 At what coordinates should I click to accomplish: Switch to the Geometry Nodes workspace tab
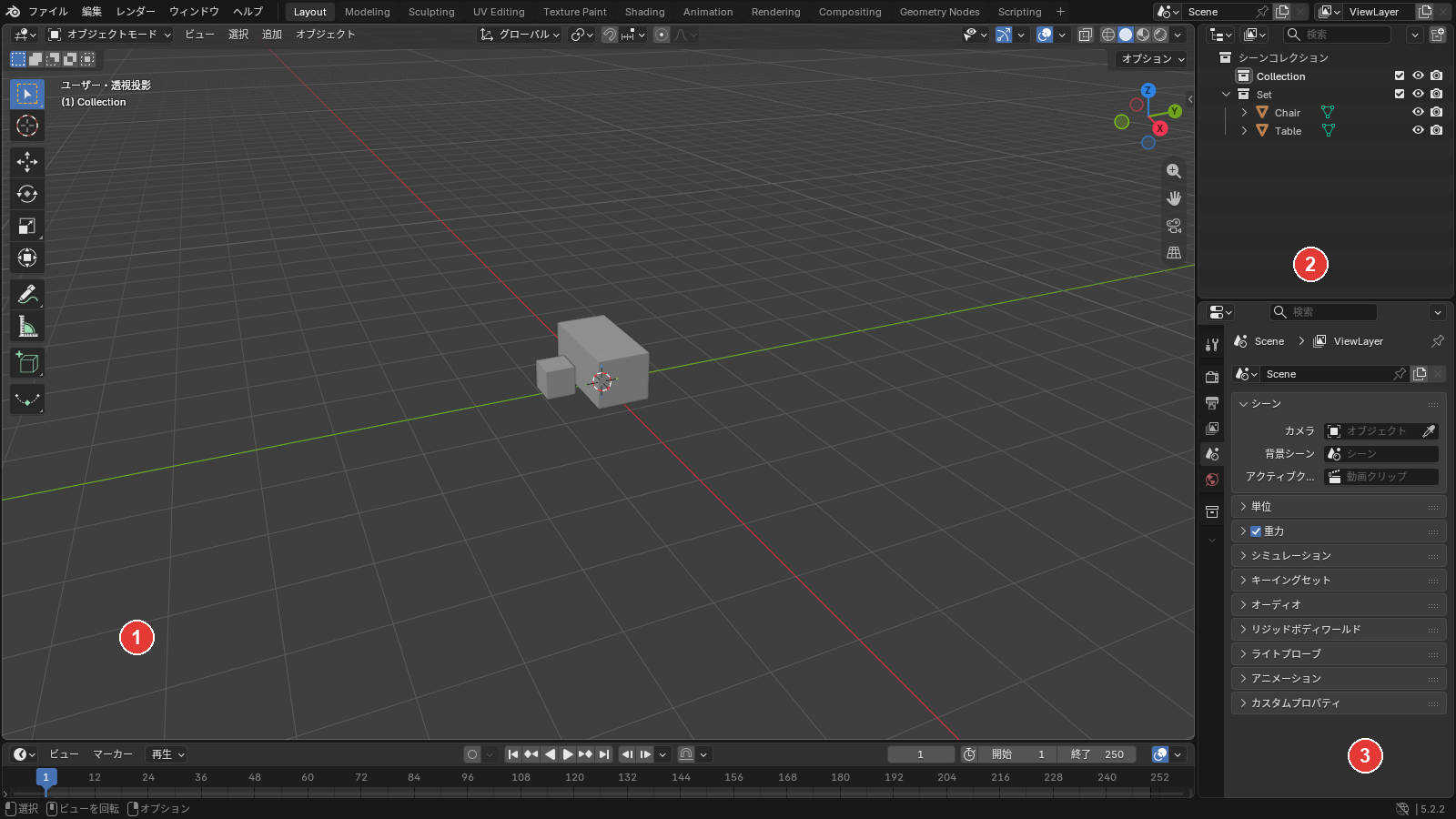click(939, 12)
